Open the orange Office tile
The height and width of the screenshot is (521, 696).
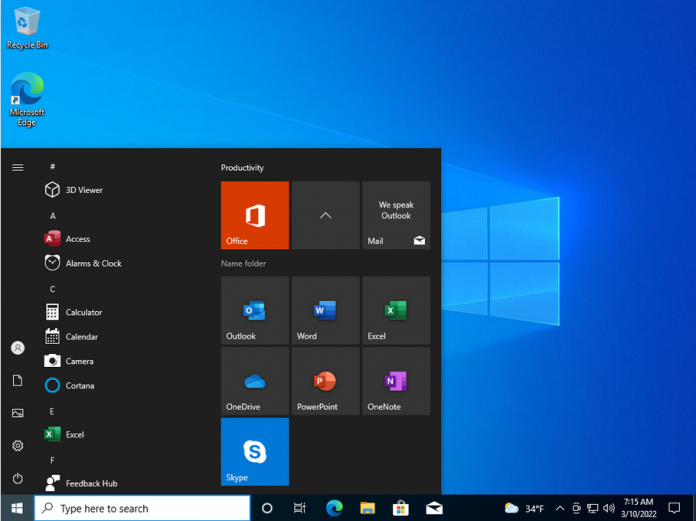255,215
